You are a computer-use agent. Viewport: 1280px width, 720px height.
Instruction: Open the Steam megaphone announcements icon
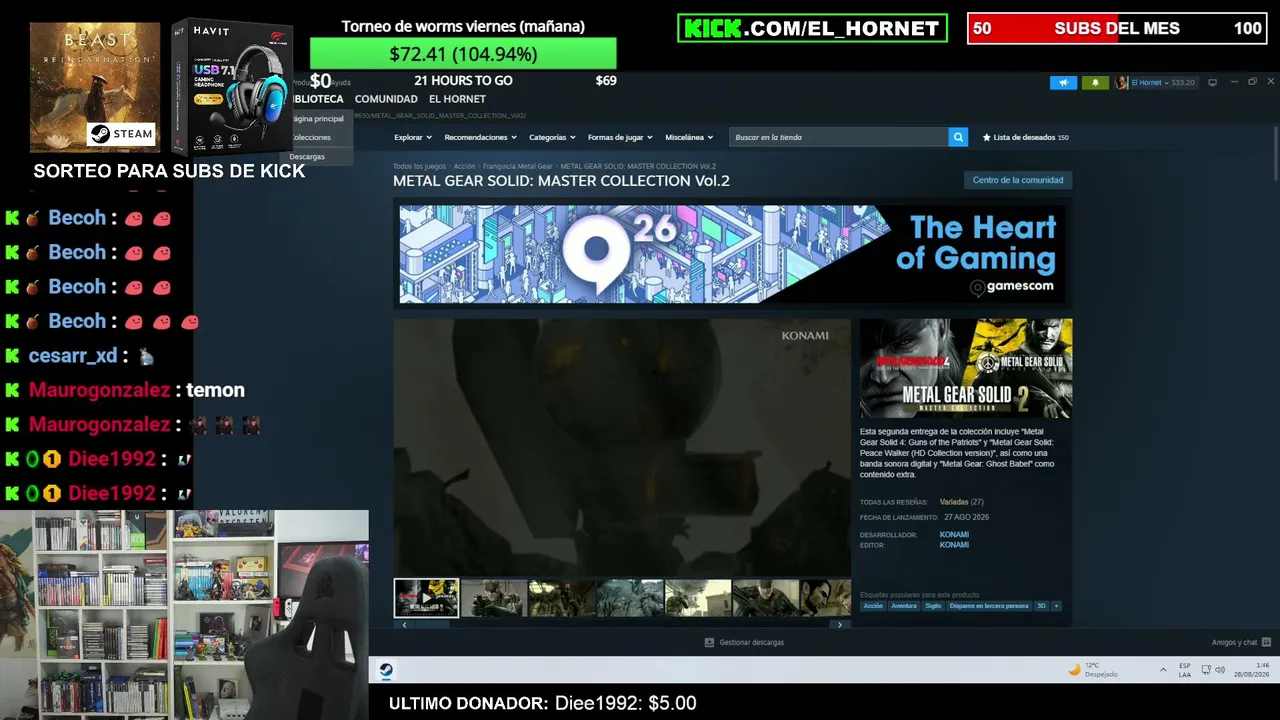point(1063,83)
